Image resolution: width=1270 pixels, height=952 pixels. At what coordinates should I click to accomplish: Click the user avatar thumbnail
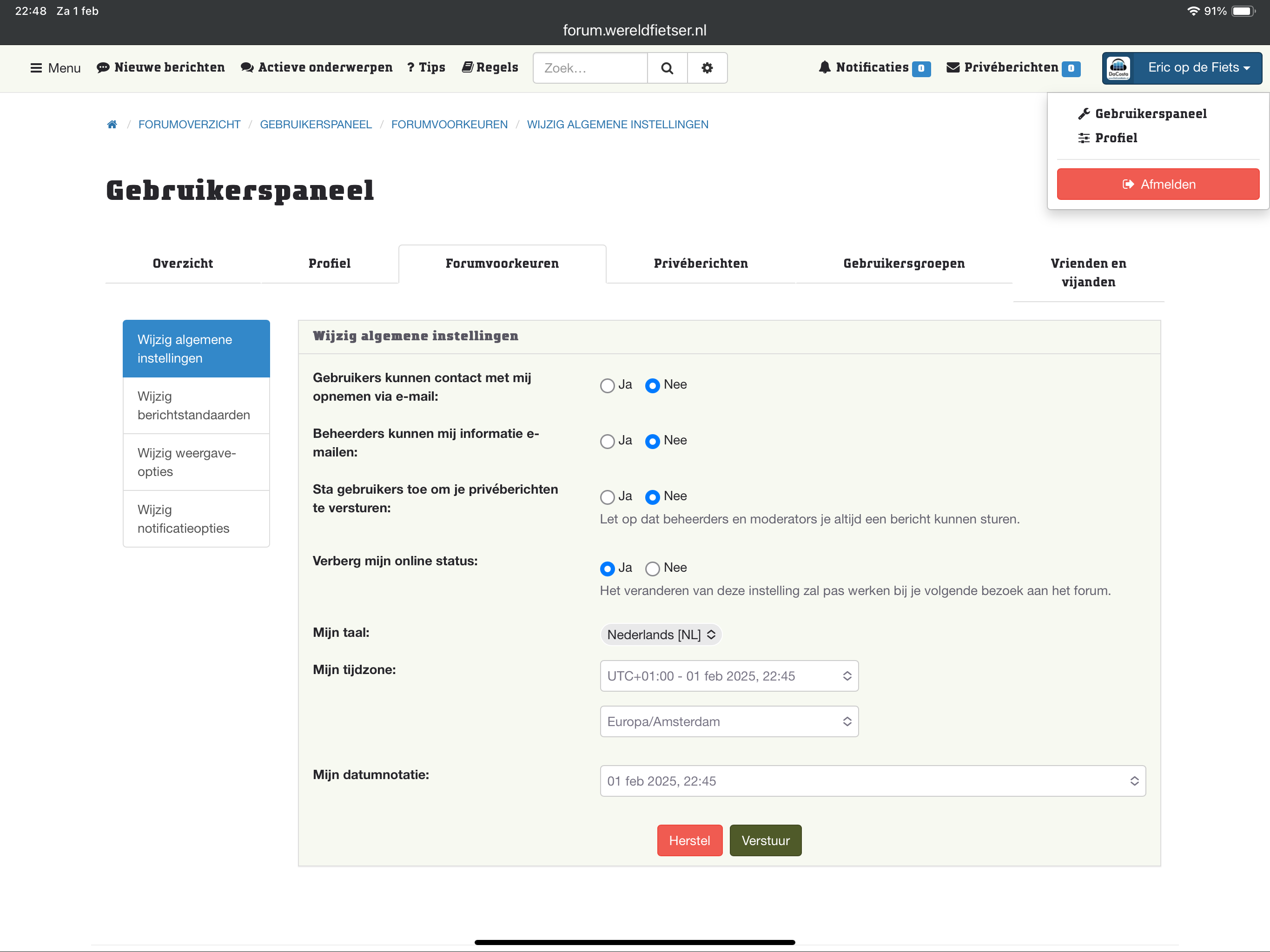point(1118,68)
